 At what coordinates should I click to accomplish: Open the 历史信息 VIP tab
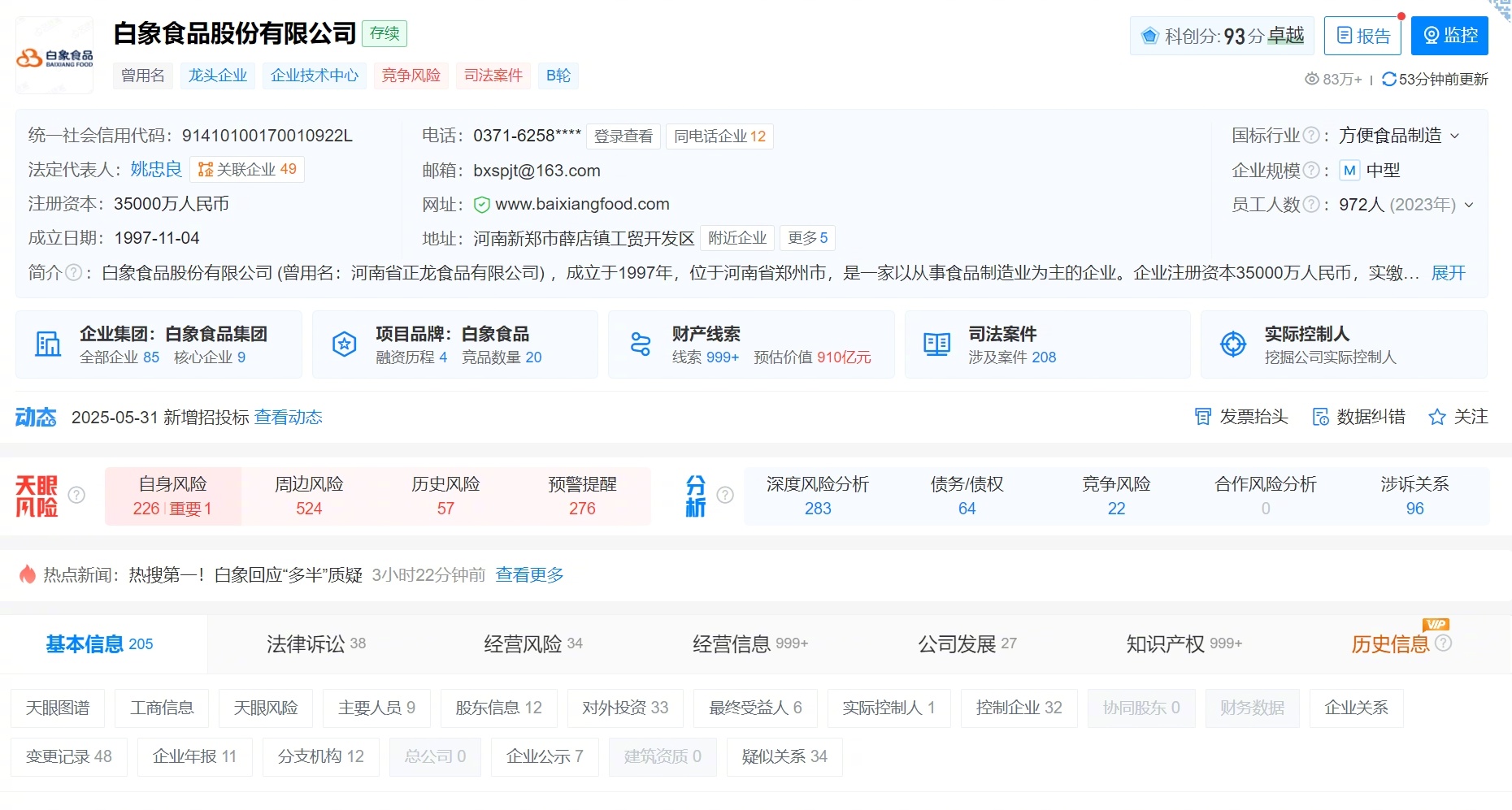tap(1390, 643)
